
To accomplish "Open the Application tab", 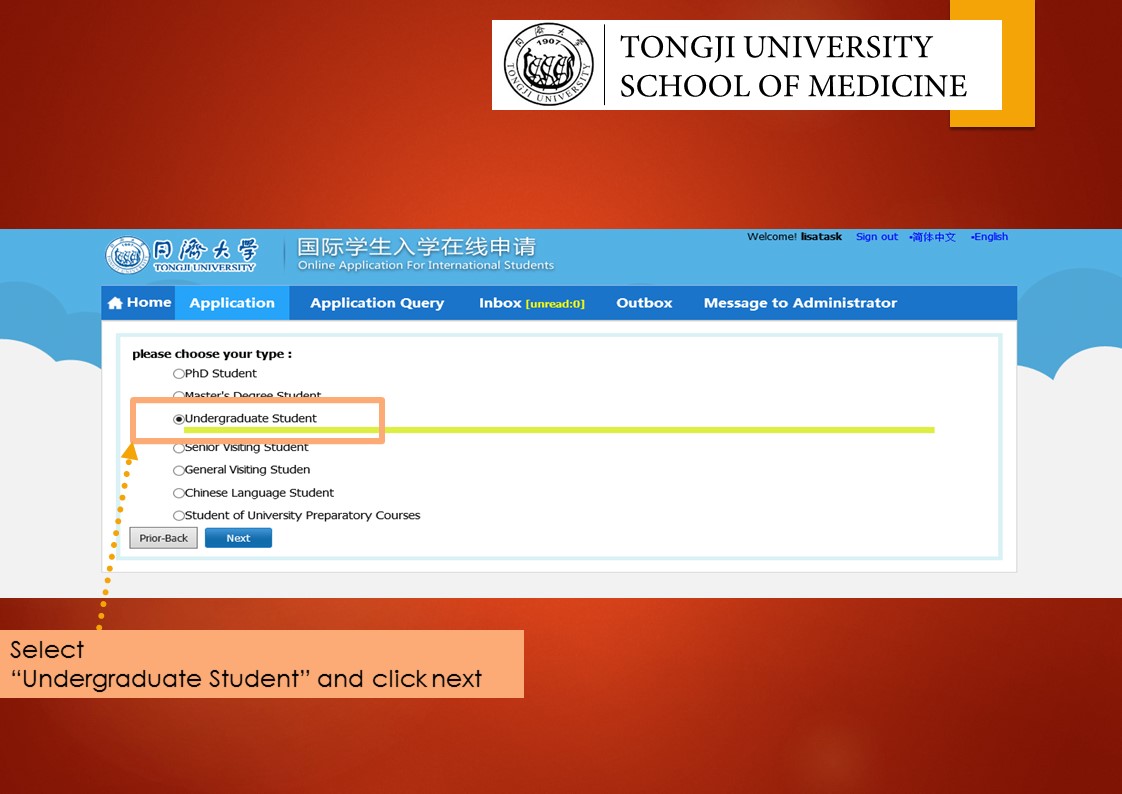I will click(232, 303).
